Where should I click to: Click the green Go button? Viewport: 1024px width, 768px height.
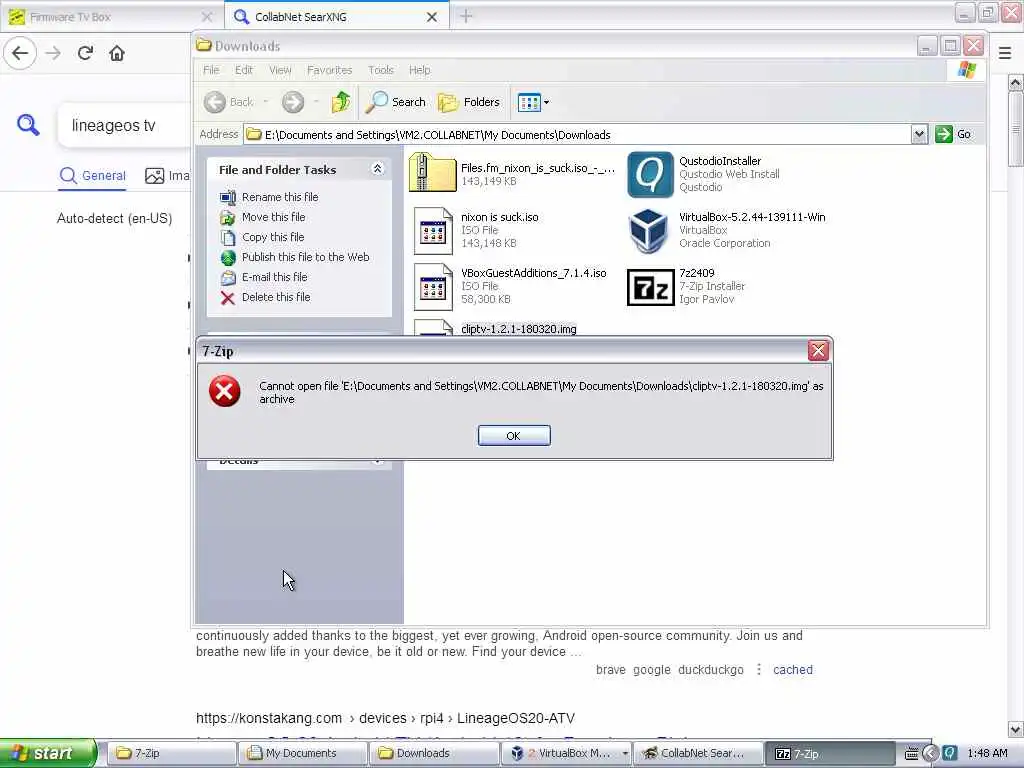(953, 135)
